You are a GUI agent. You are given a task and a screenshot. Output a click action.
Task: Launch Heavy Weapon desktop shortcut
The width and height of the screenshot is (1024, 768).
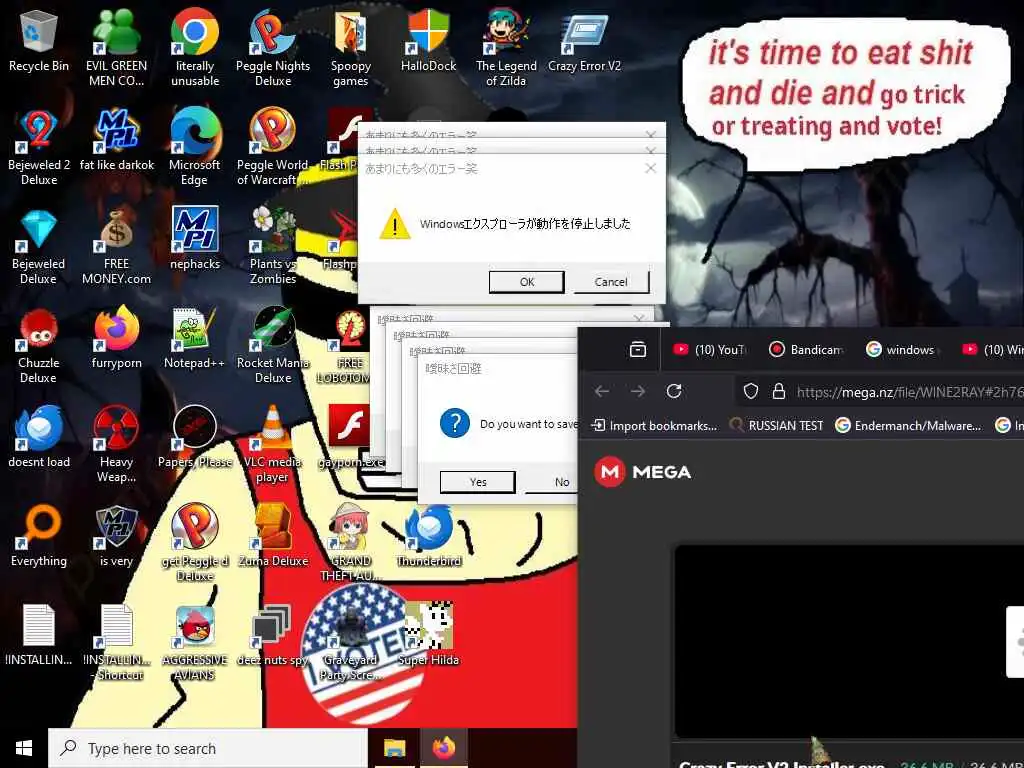116,445
